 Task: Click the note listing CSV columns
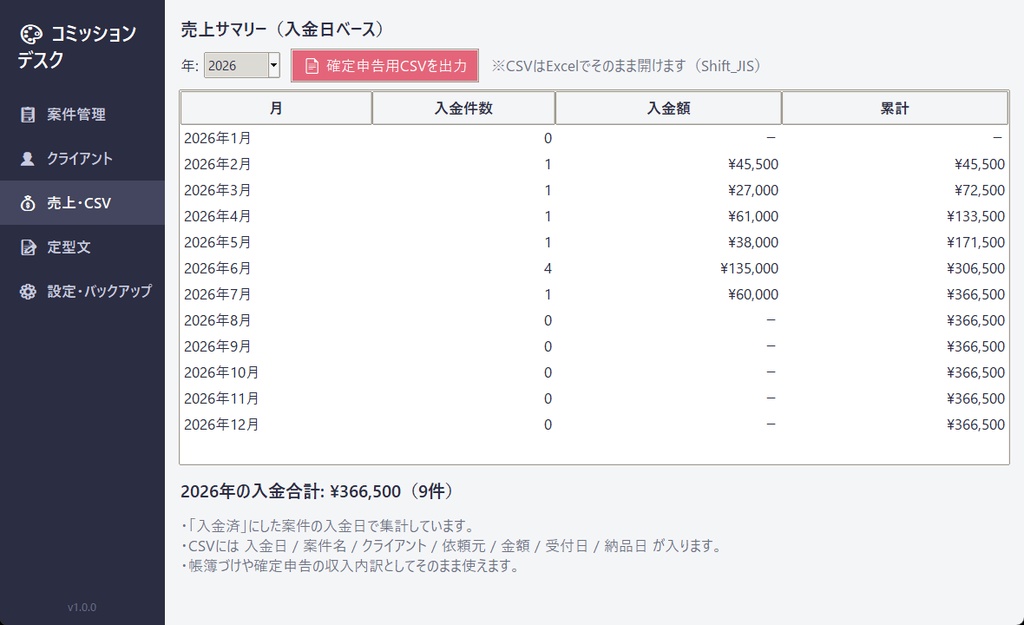click(452, 546)
